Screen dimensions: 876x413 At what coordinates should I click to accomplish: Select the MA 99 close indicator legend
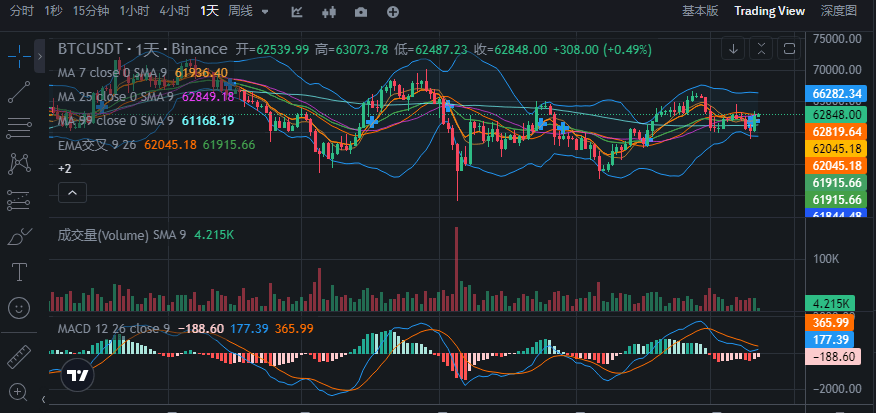[116, 121]
